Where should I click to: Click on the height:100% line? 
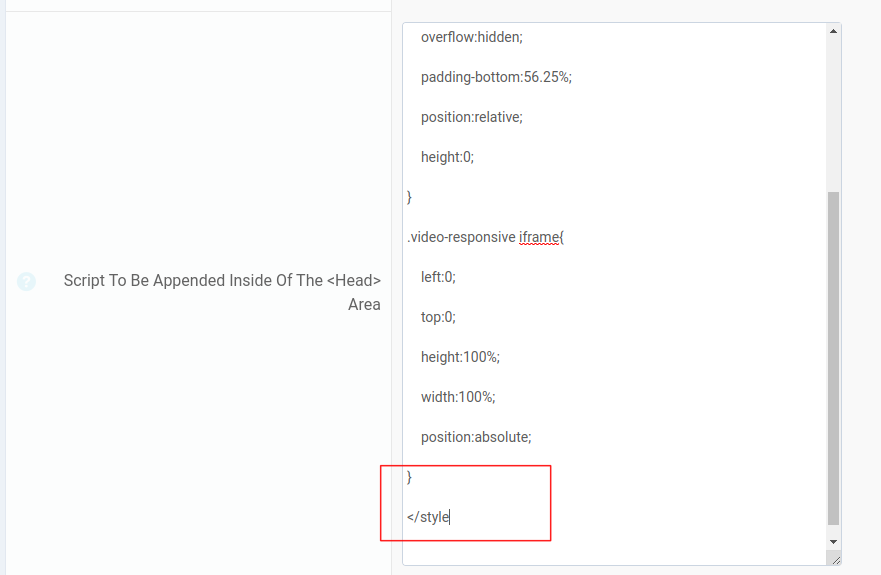coord(460,357)
